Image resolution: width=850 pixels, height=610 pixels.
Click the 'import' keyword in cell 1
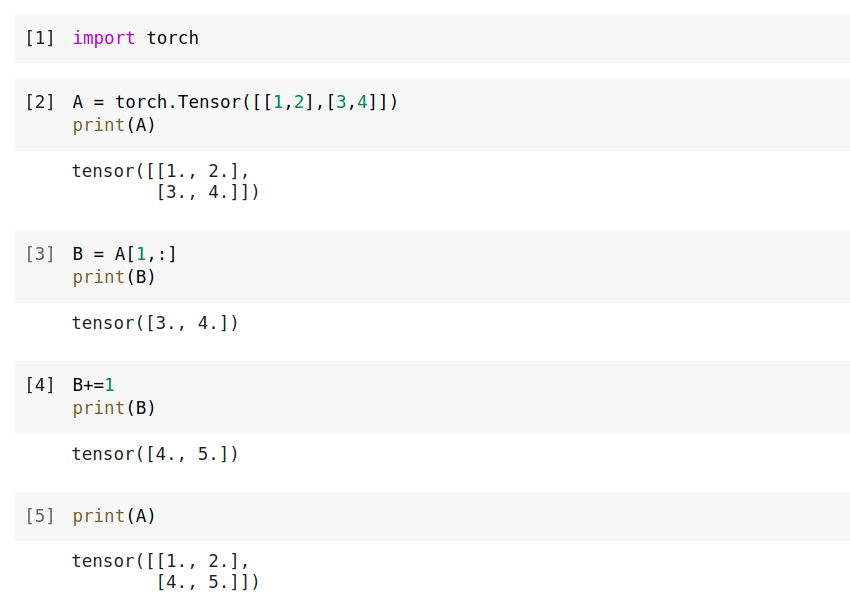click(104, 38)
